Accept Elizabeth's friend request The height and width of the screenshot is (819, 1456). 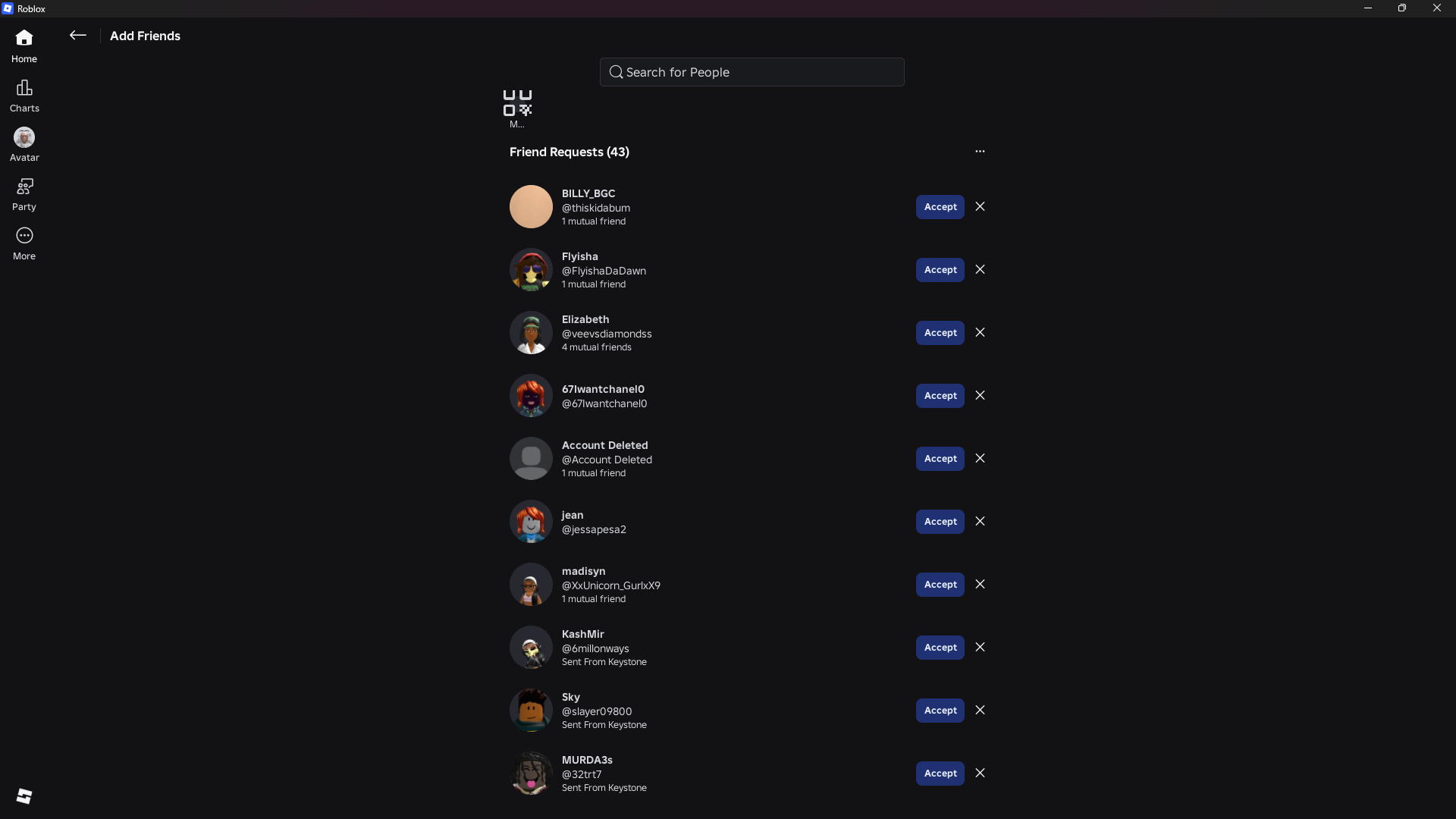click(940, 333)
